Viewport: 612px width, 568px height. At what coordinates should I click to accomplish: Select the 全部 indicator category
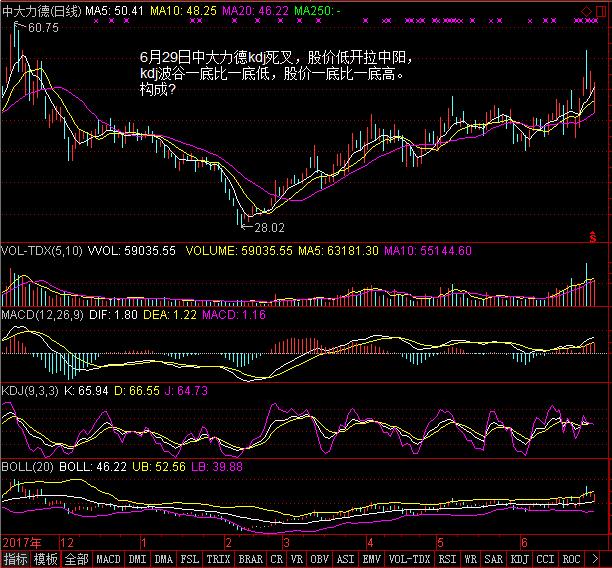76,559
